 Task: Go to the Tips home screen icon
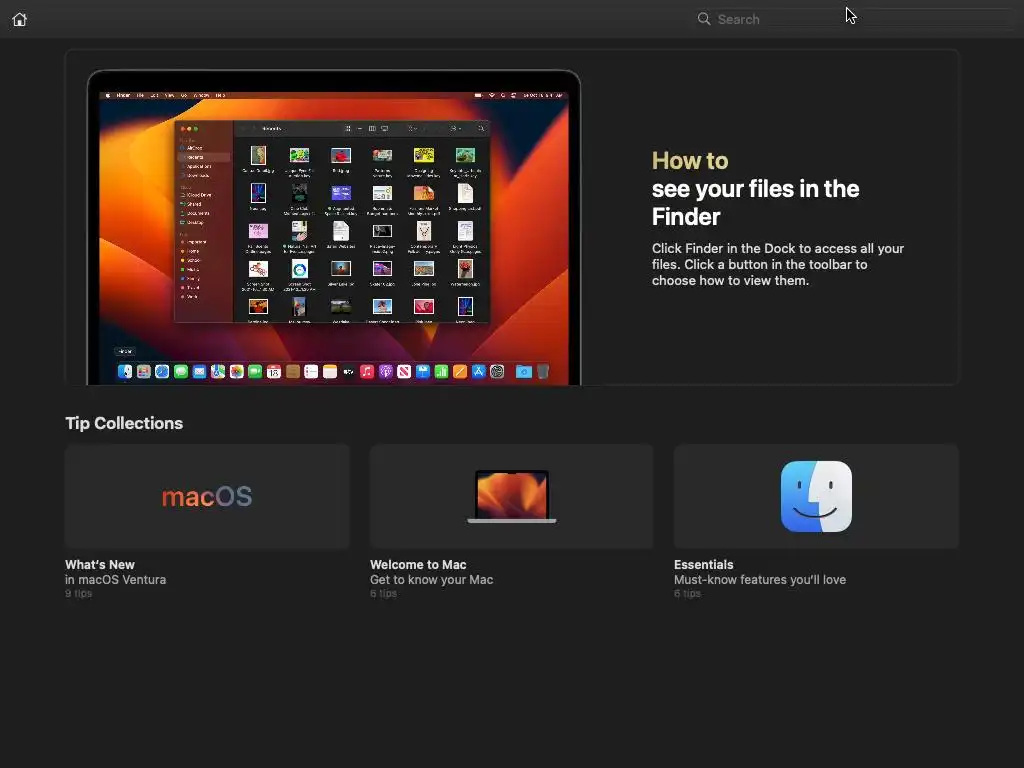(20, 20)
